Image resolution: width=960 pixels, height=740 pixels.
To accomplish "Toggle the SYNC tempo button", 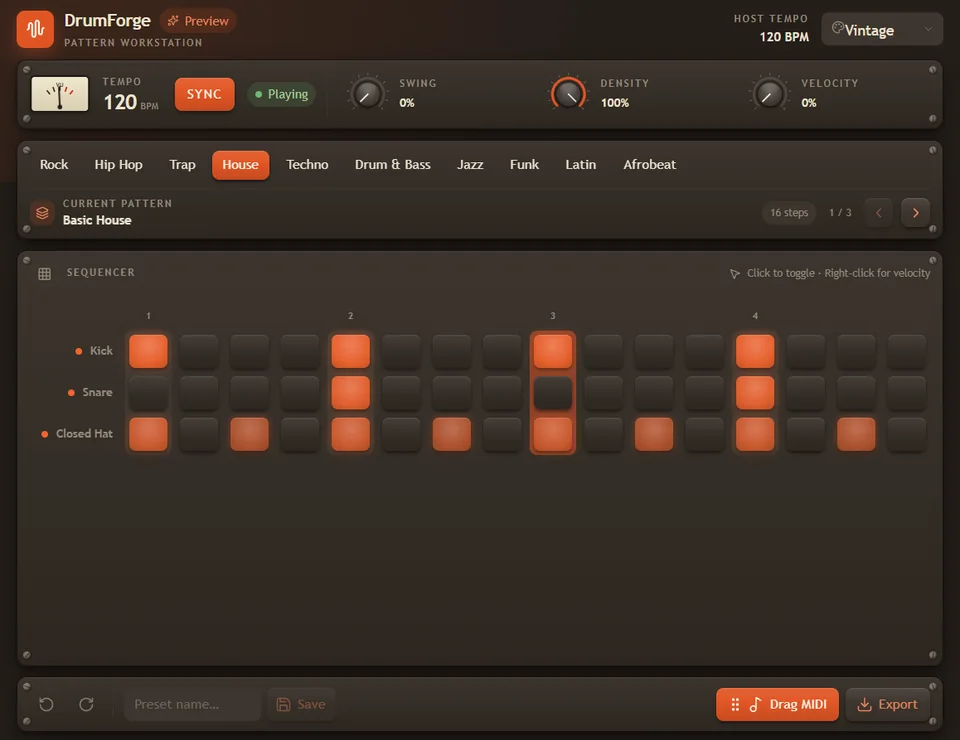I will point(204,94).
